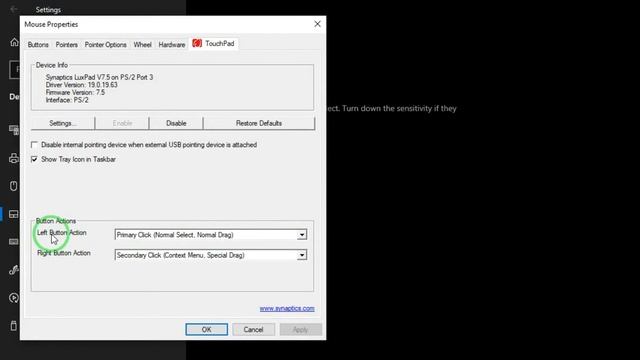Image resolution: width=640 pixels, height=360 pixels.
Task: Click the Right Button Action label
Action: [64, 253]
